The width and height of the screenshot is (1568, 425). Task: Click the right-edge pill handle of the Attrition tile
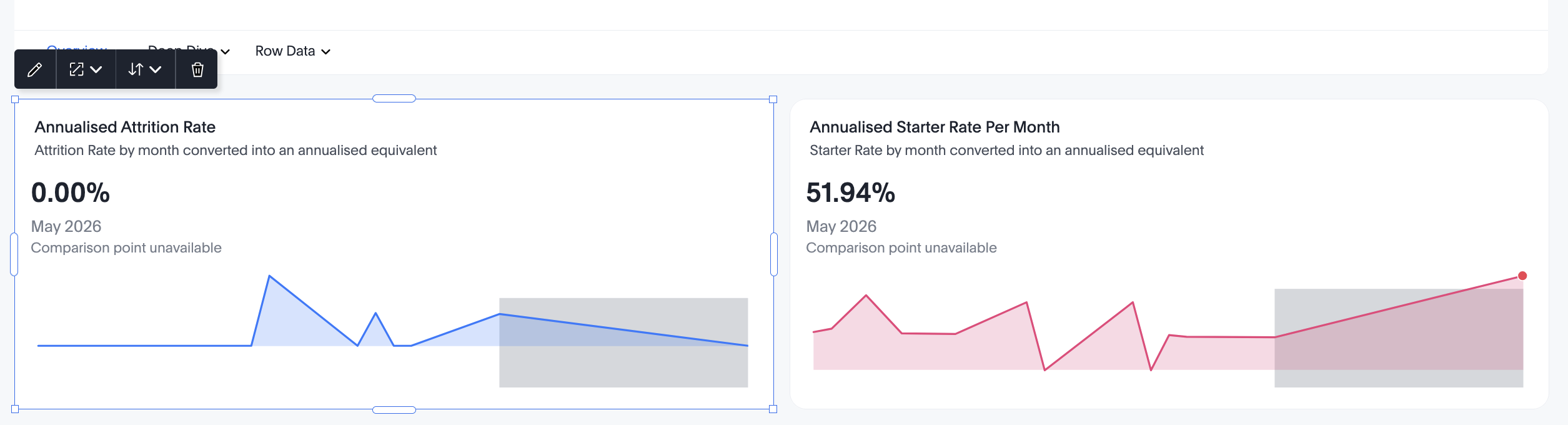tap(774, 254)
